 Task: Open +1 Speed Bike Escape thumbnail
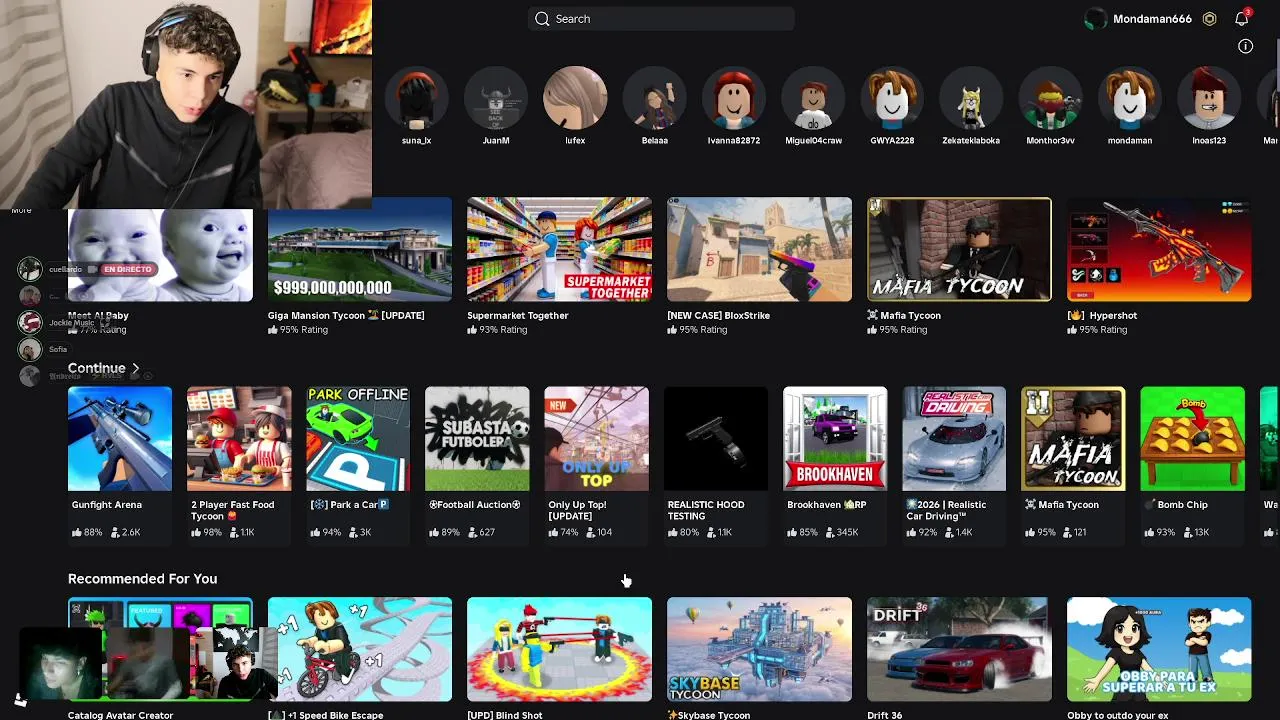pyautogui.click(x=360, y=649)
